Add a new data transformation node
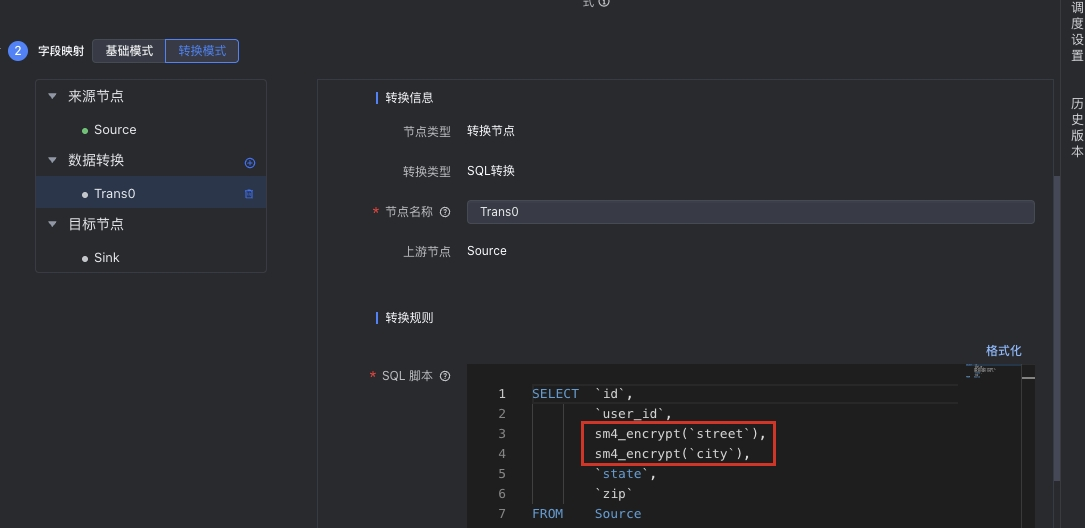This screenshot has height=528, width=1085. (250, 162)
